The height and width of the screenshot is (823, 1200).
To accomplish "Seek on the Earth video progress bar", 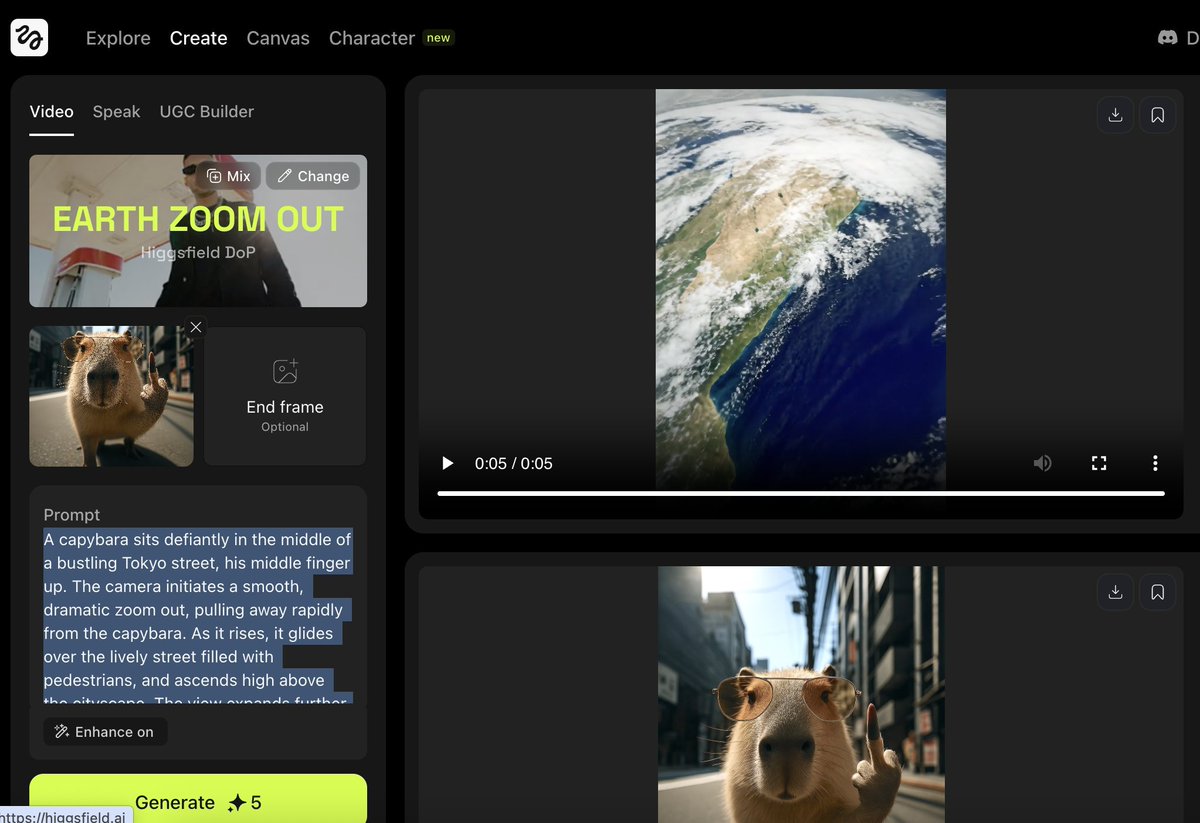I will pos(801,493).
